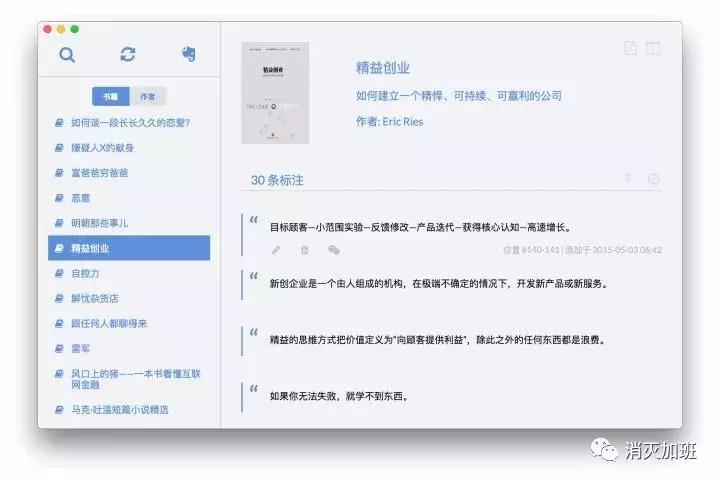Click the subtitle 如何建立一个精悍、可持续、可赢利的公司
This screenshot has width=720, height=483.
pyautogui.click(x=459, y=96)
